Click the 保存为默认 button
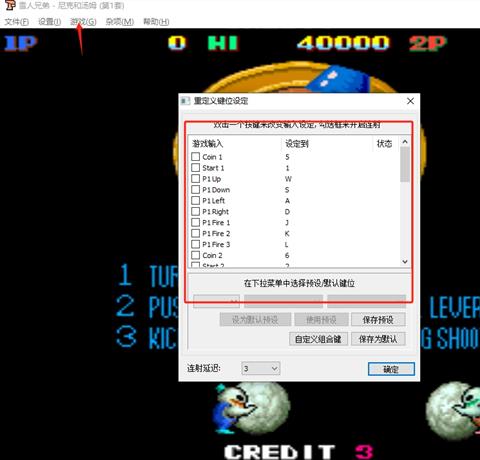 [x=378, y=339]
